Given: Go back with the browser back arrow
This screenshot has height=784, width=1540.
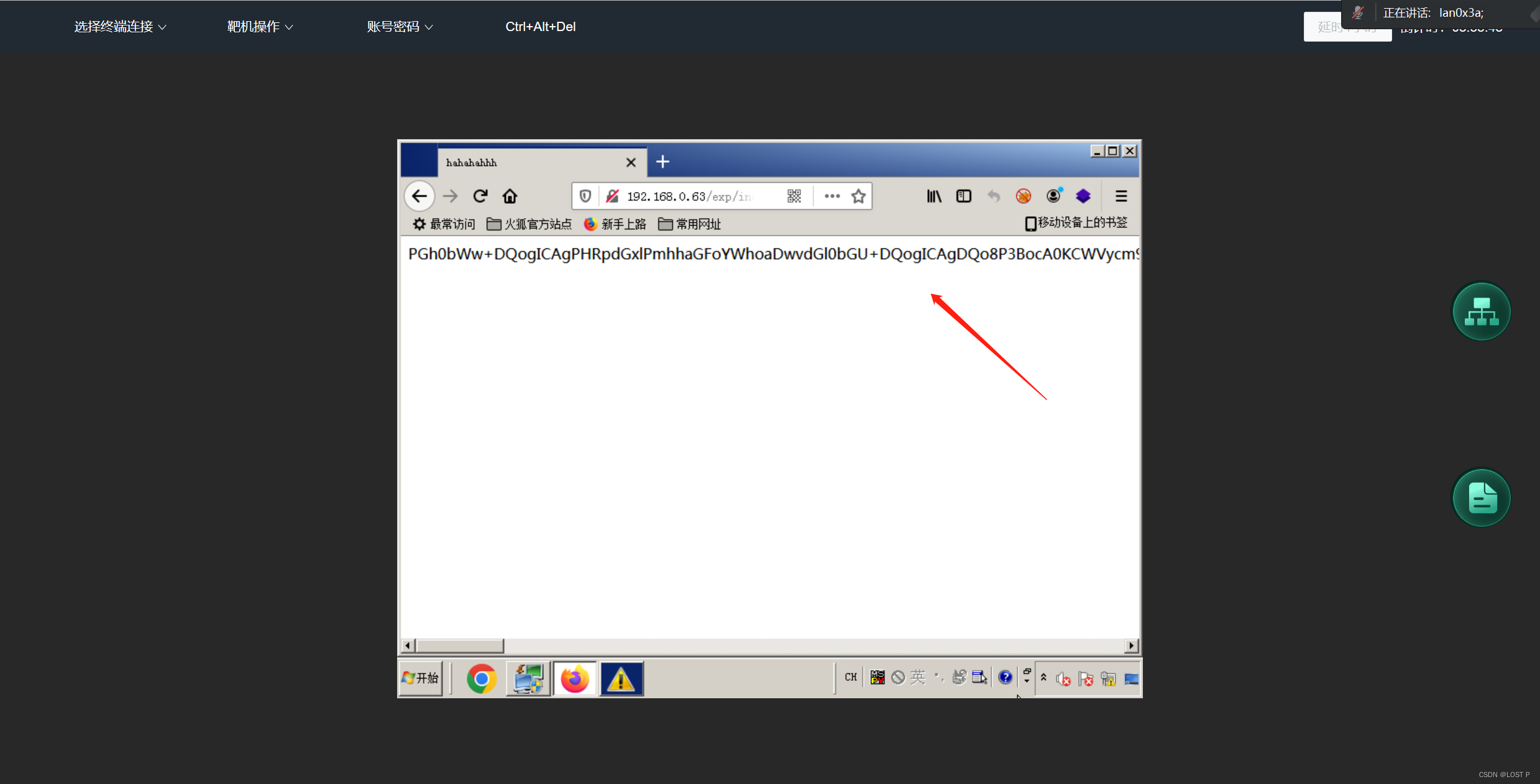Looking at the screenshot, I should (x=419, y=196).
